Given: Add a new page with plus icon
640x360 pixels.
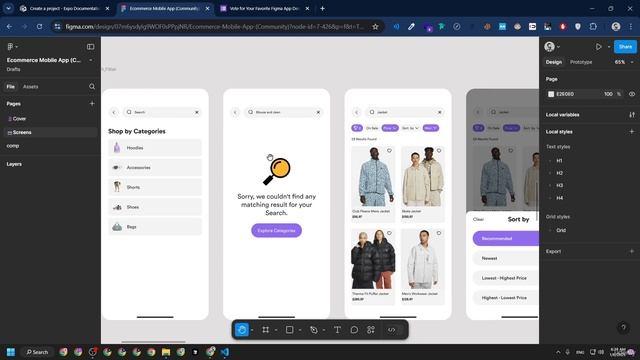Looking at the screenshot, I should point(92,104).
